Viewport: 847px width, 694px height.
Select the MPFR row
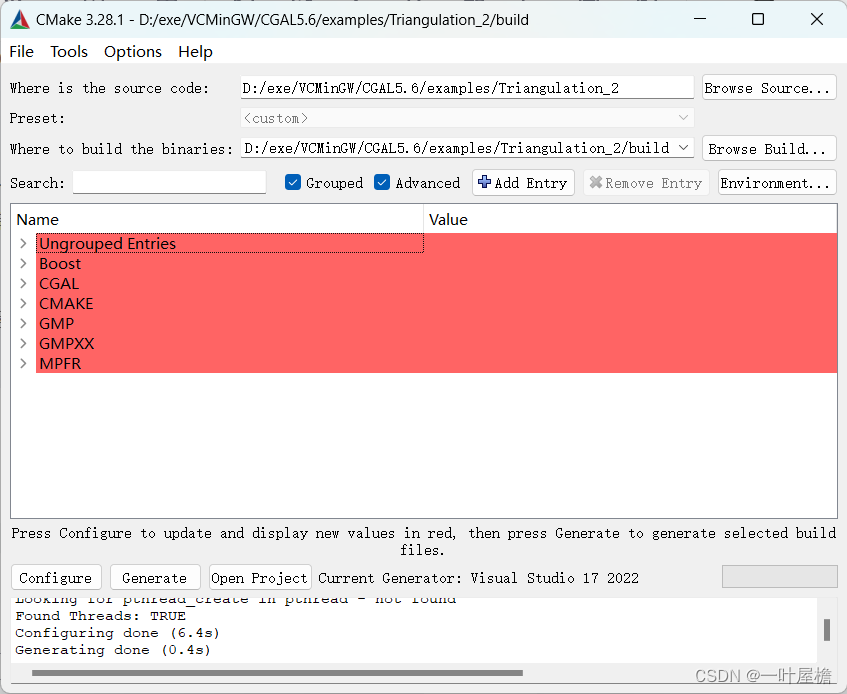tap(436, 363)
